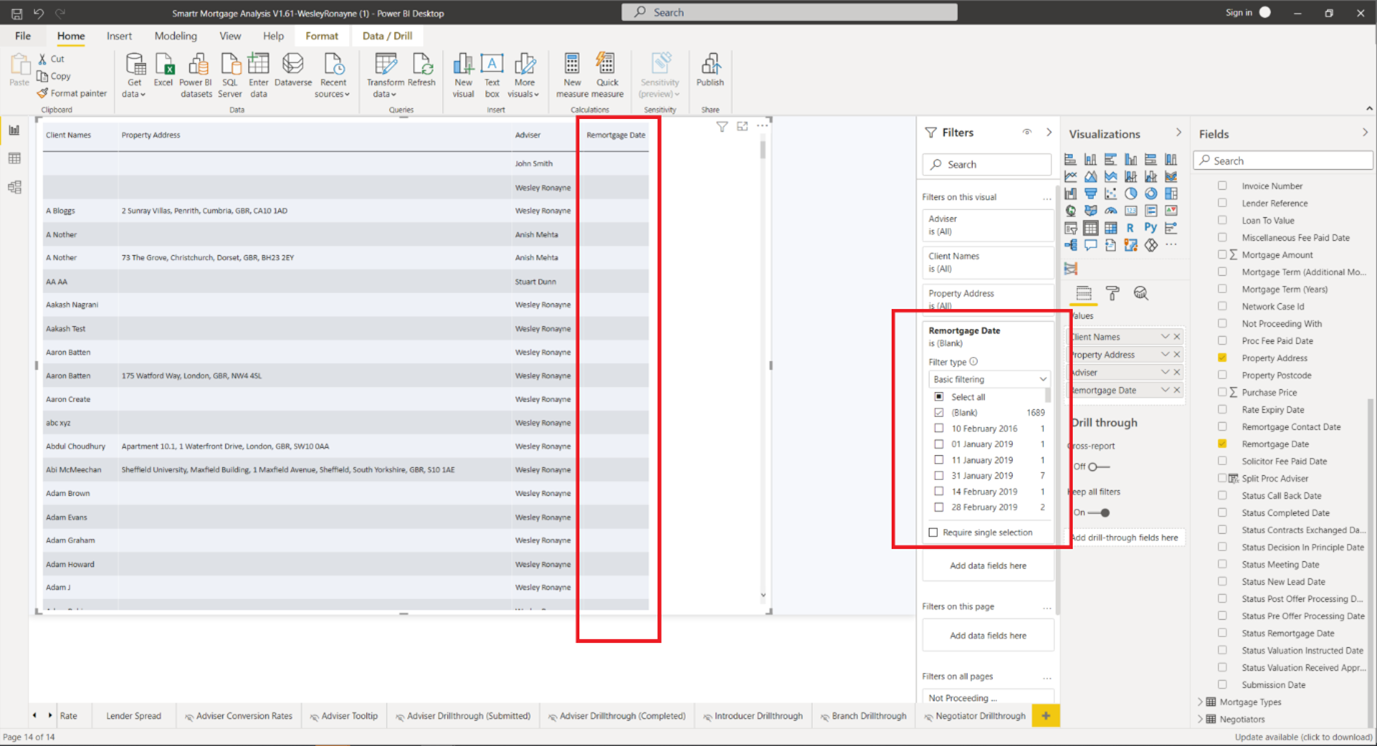
Task: Toggle the Keep all filters switch
Action: (x=1098, y=513)
